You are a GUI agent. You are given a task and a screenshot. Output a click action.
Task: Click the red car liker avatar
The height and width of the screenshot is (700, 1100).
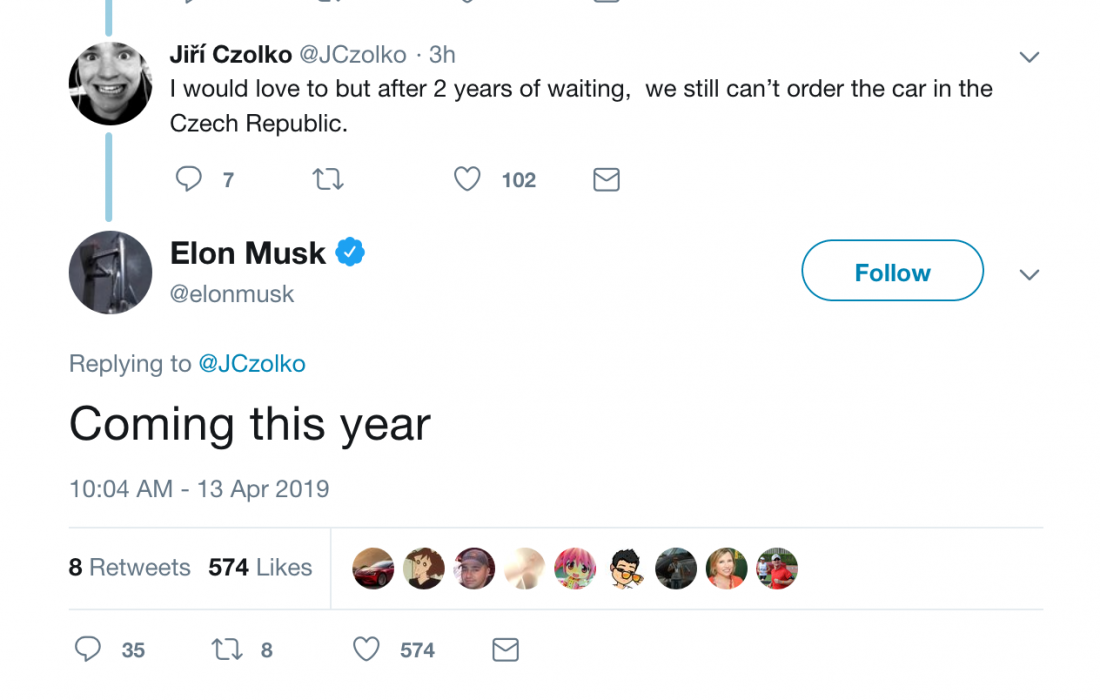(373, 568)
